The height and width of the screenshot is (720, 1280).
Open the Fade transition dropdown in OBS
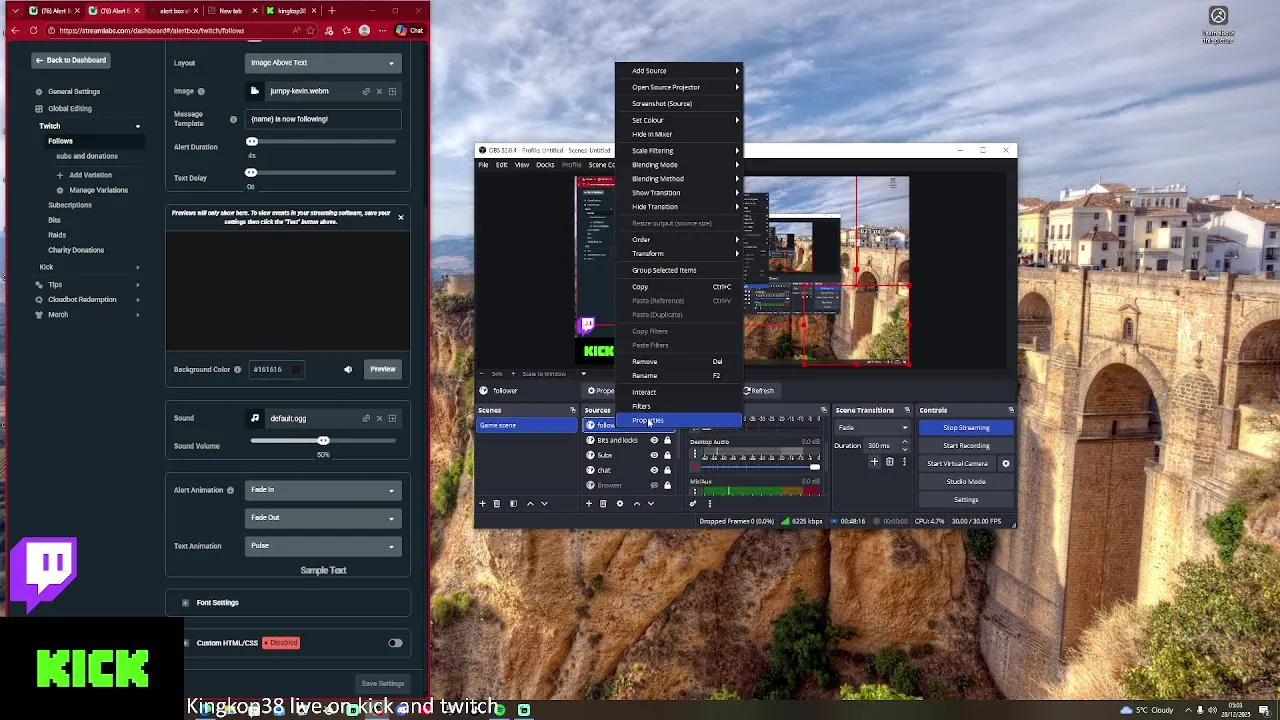(873, 427)
